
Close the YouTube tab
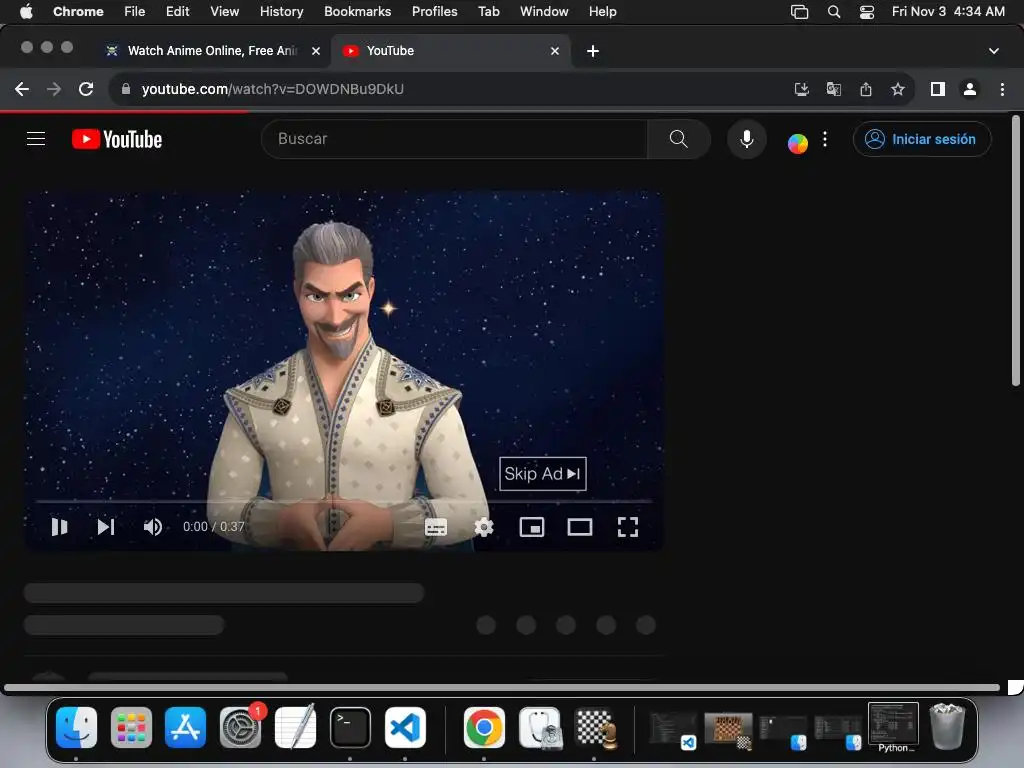(554, 51)
